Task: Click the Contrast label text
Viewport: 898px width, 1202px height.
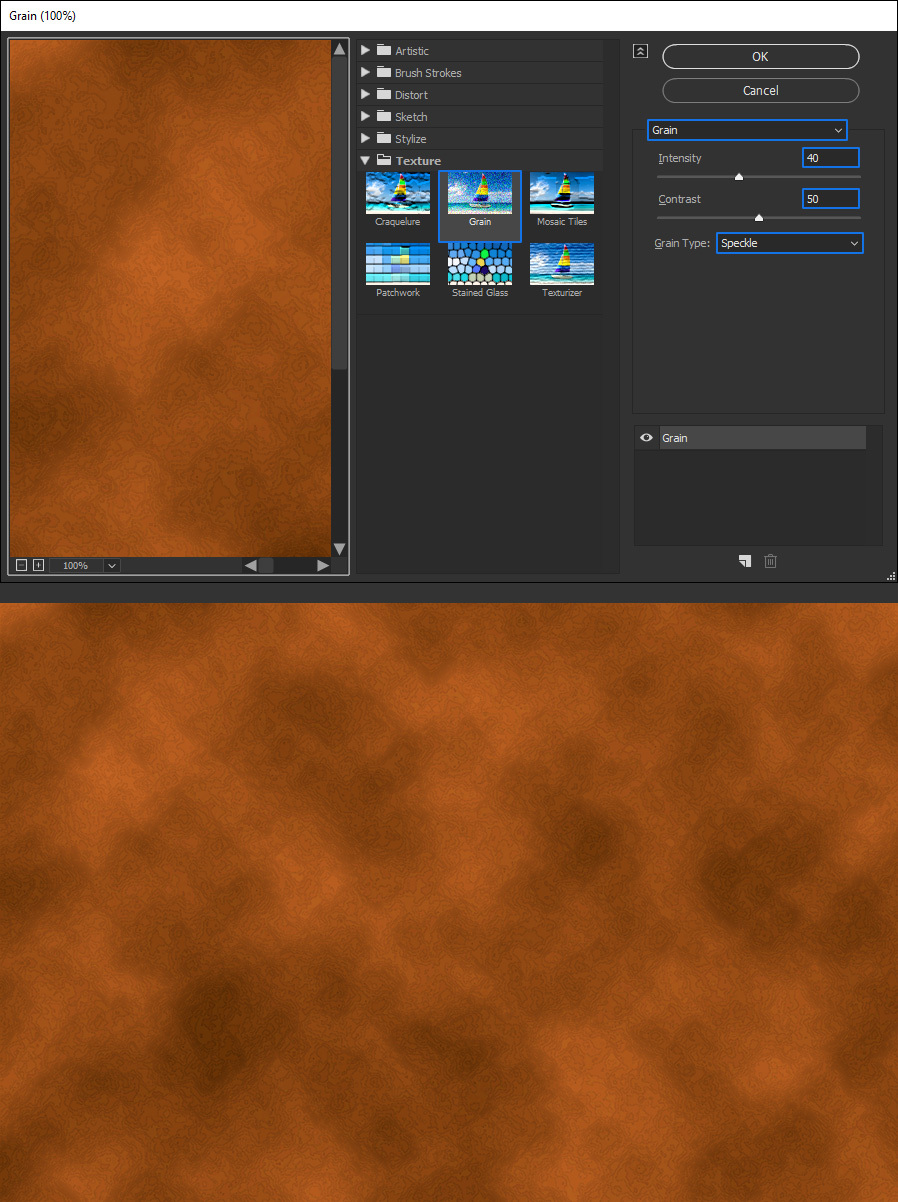Action: click(679, 199)
